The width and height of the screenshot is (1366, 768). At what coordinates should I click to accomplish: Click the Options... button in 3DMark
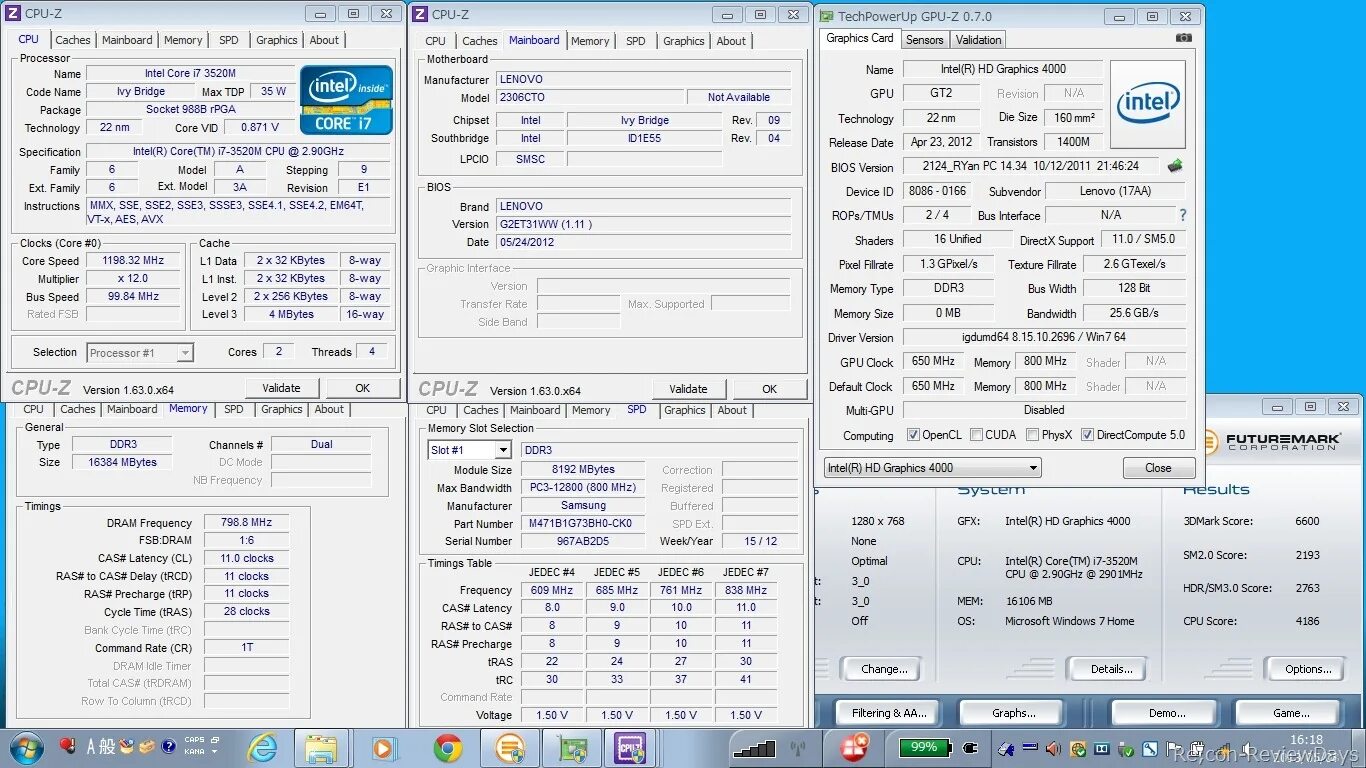[x=1308, y=669]
